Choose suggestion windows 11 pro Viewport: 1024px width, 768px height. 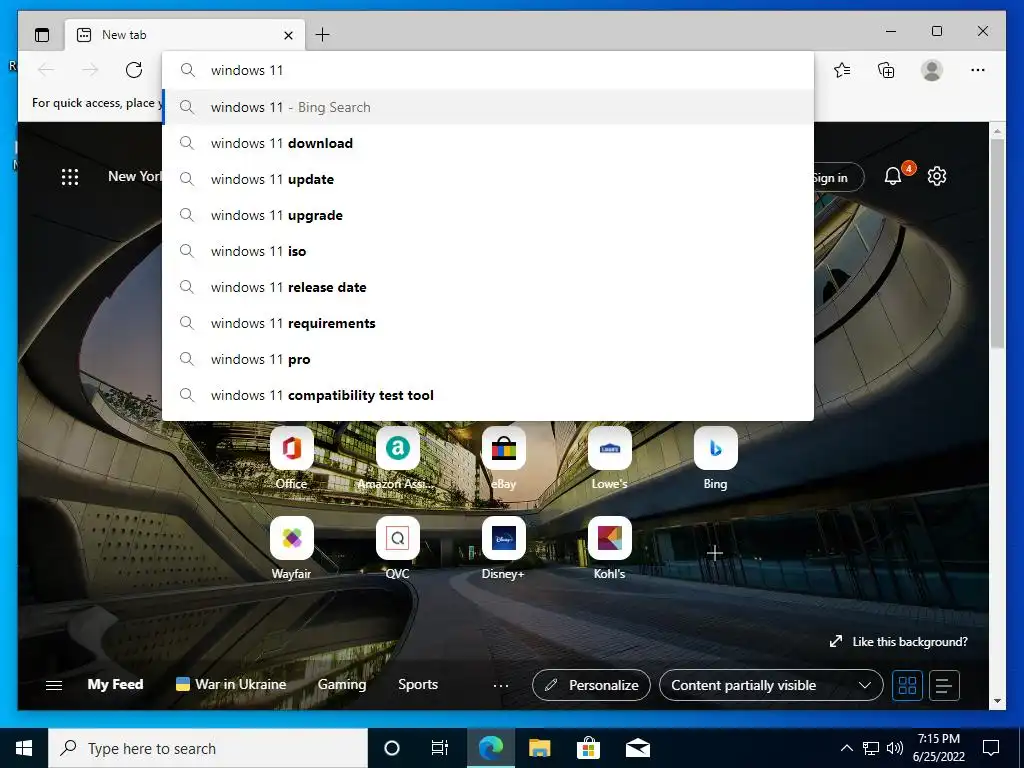[x=488, y=359]
